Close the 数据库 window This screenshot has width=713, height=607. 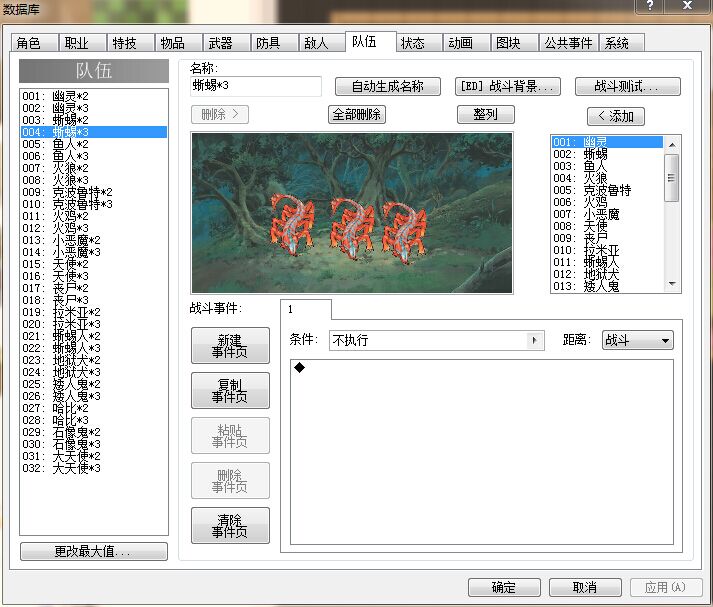coord(687,6)
